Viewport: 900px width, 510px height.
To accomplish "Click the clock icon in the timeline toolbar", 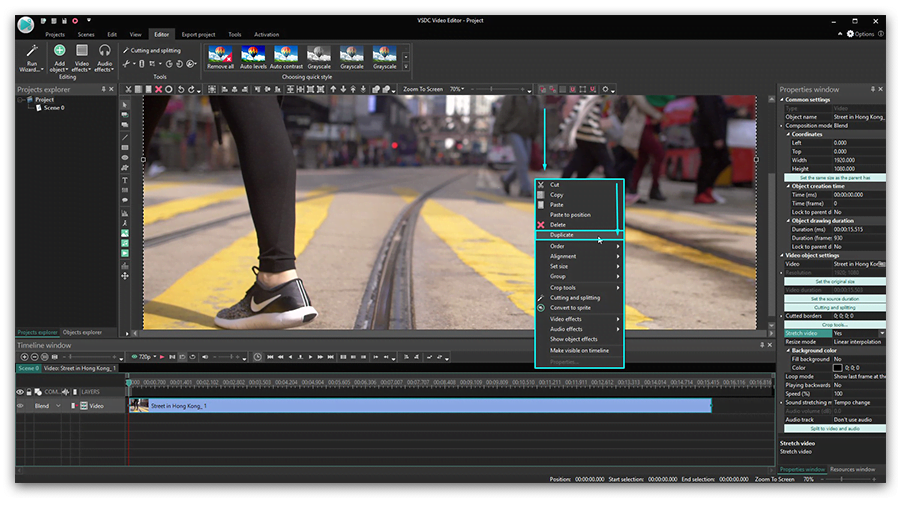I will (258, 357).
